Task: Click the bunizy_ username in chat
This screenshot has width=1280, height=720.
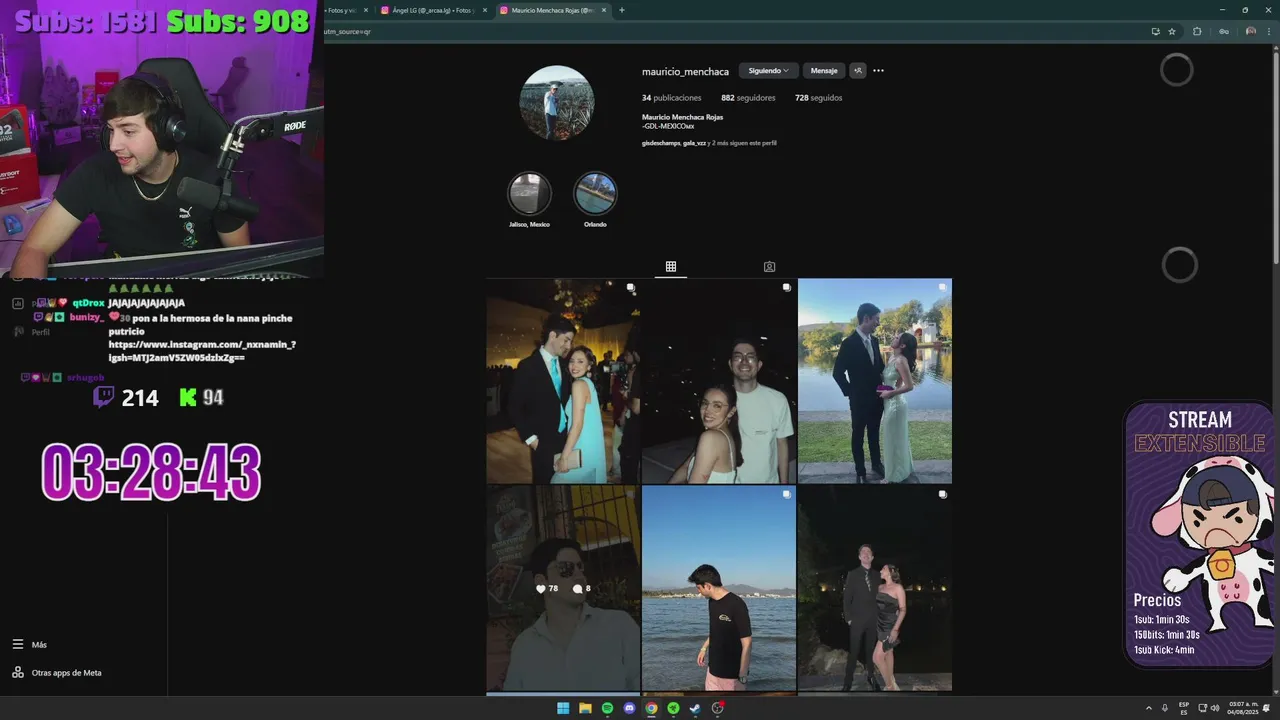Action: [x=86, y=318]
